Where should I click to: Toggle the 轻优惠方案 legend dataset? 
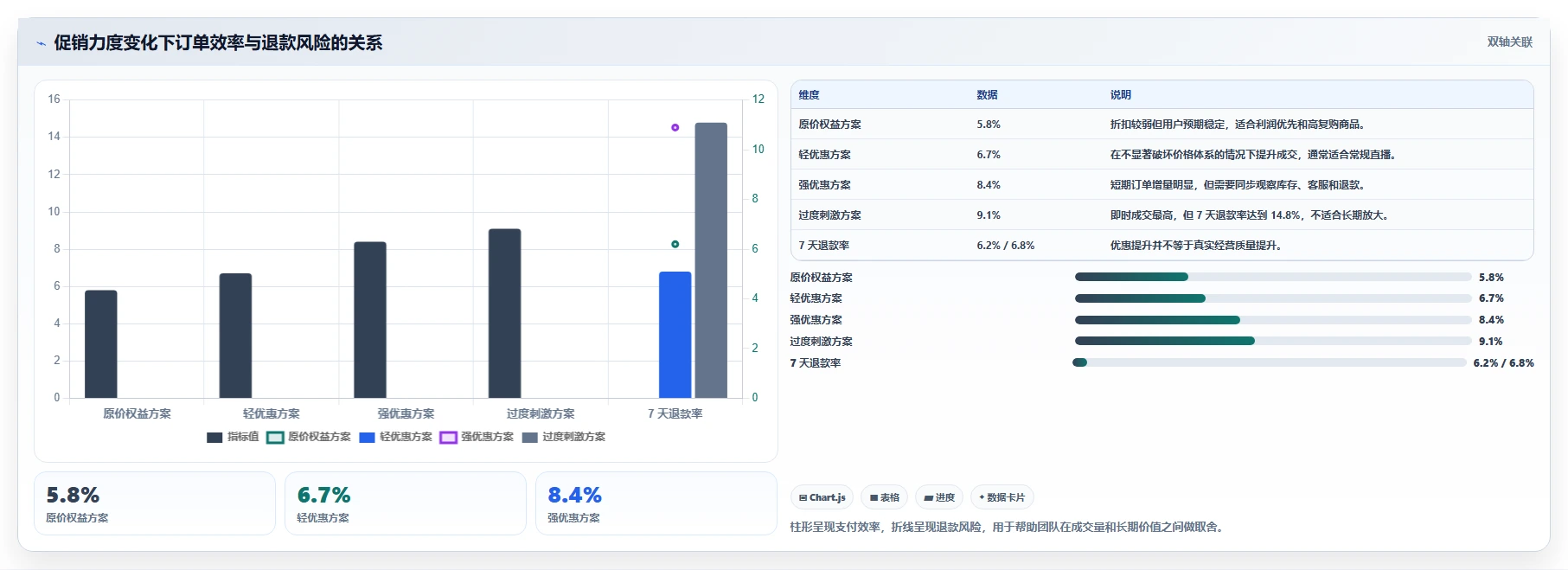[x=395, y=437]
